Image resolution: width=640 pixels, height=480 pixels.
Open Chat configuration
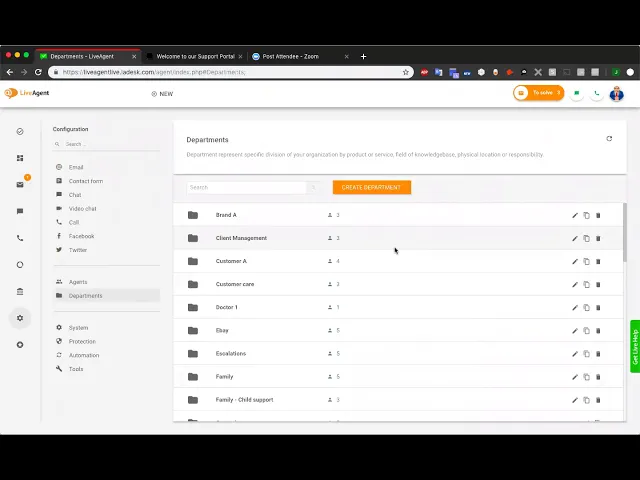pos(75,195)
